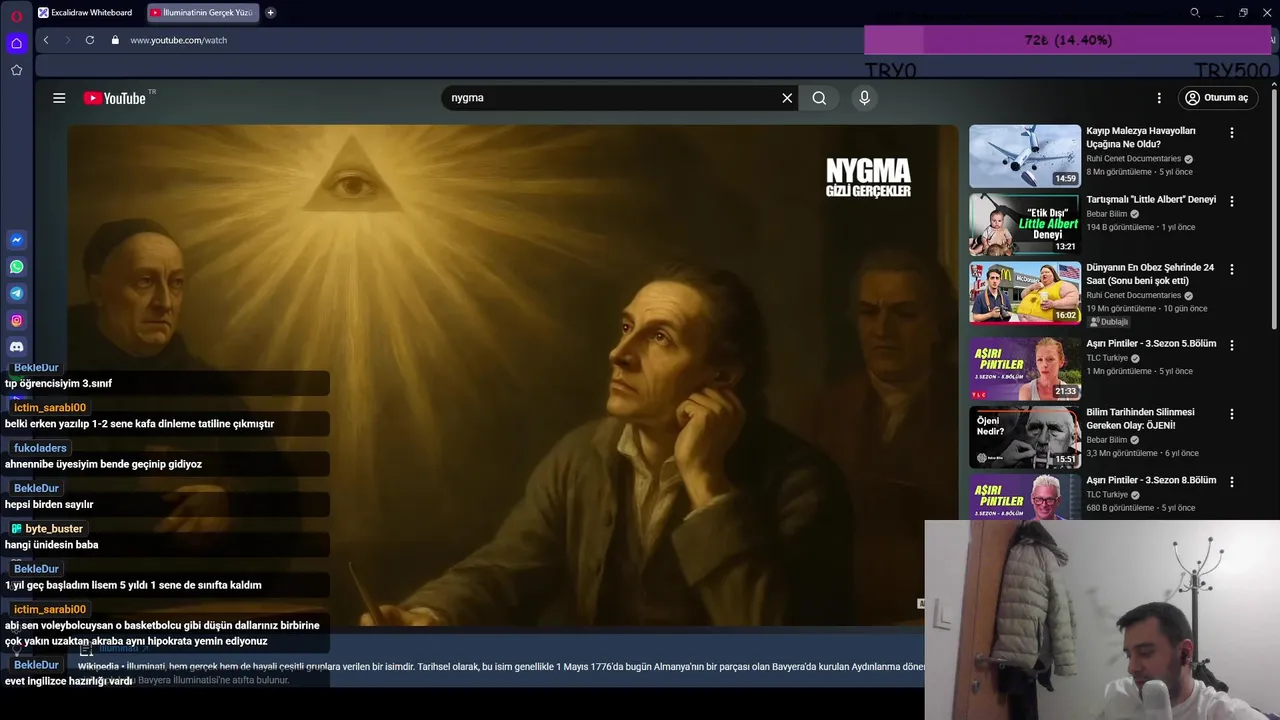
Task: Open title Dünyanın En Obez Şehrinde 24 Saat
Action: [1150, 274]
